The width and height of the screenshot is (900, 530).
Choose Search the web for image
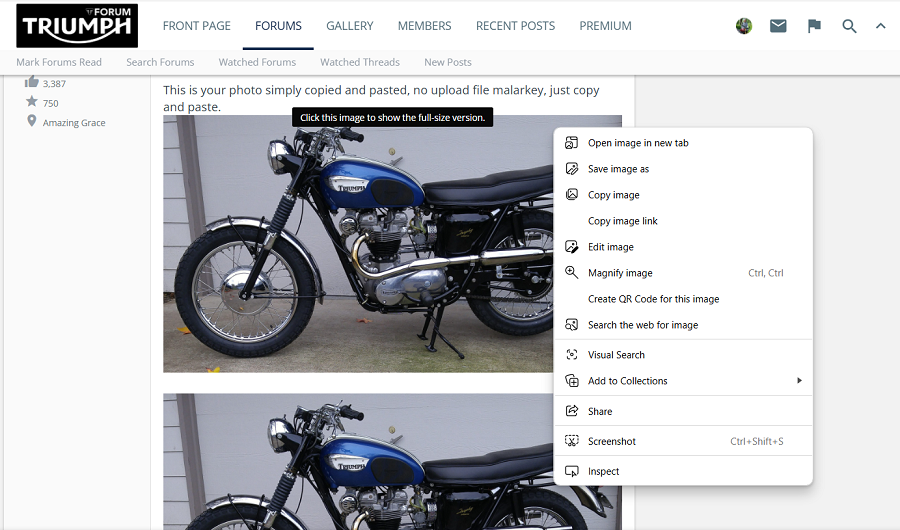pyautogui.click(x=683, y=325)
